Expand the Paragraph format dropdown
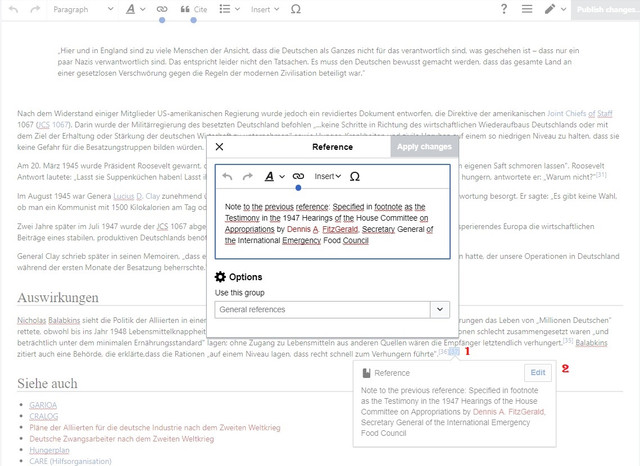This screenshot has width=640, height=466. pyautogui.click(x=83, y=9)
